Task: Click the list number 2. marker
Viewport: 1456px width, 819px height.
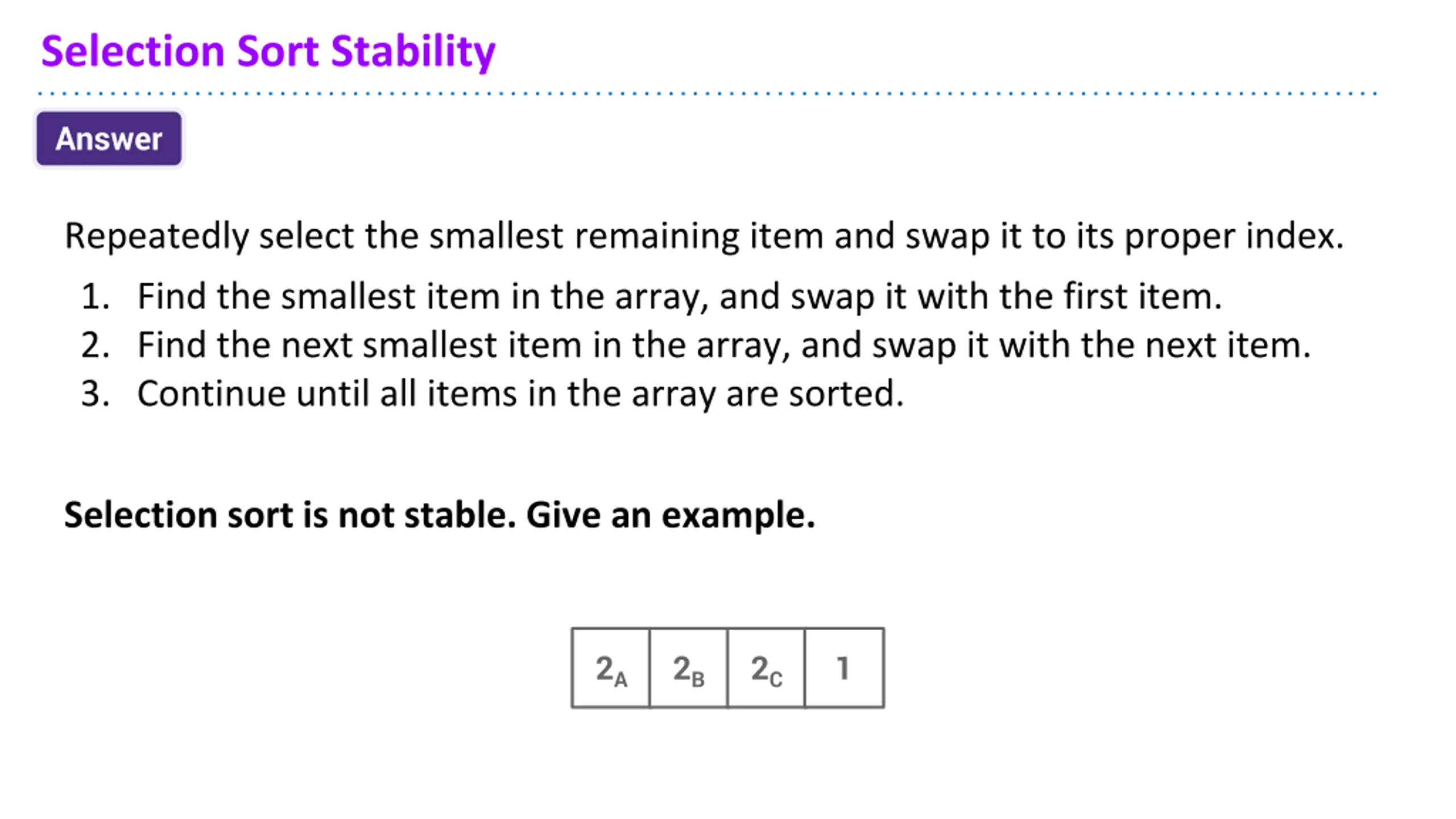Action: pos(96,346)
